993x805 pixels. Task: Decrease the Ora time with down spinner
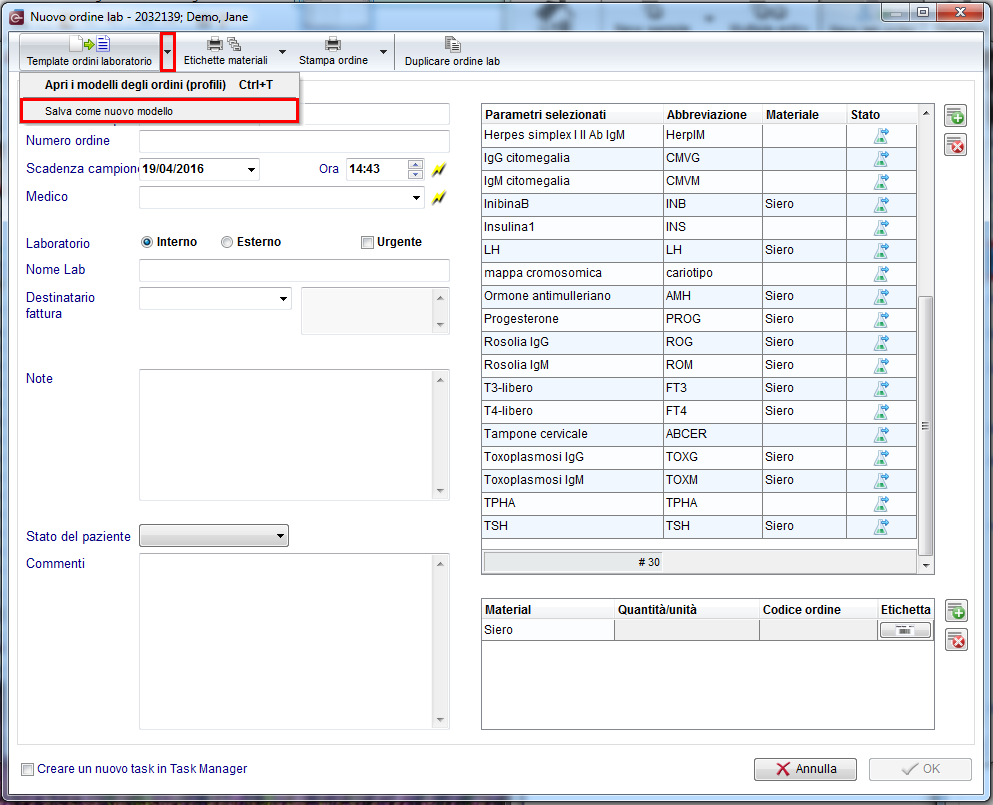click(x=415, y=174)
